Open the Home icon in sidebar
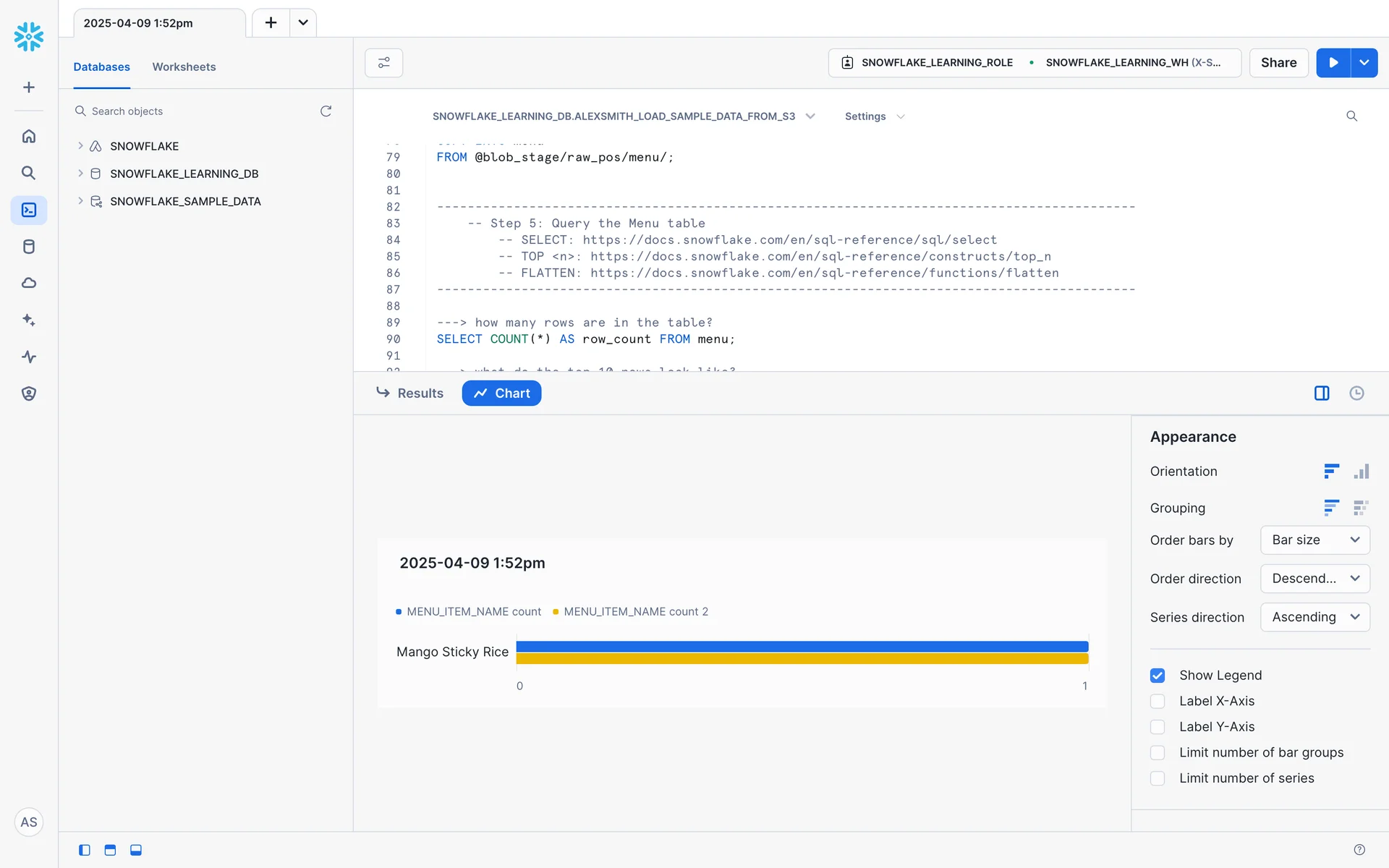 pyautogui.click(x=29, y=136)
